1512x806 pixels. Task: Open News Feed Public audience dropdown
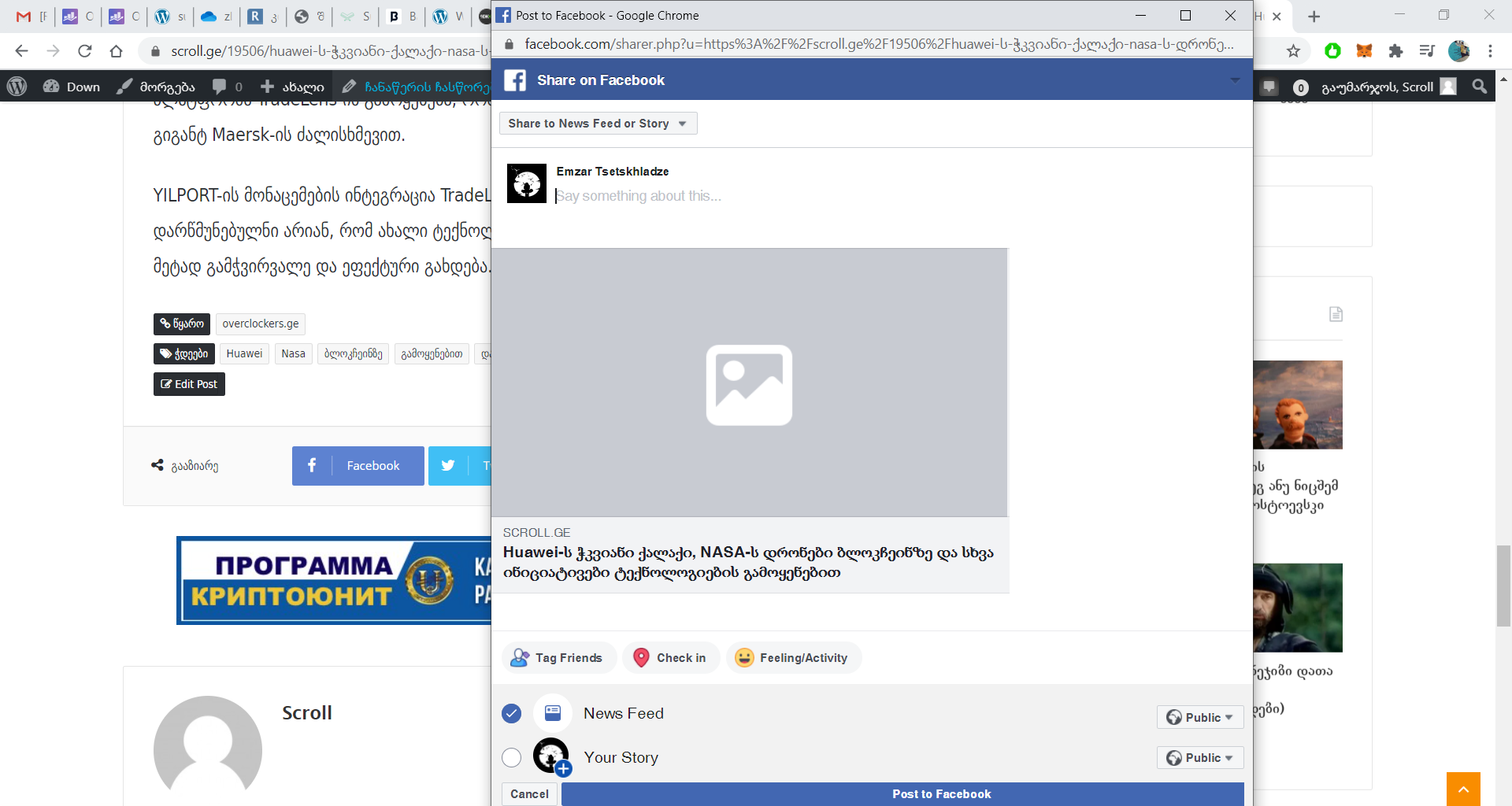click(1199, 717)
